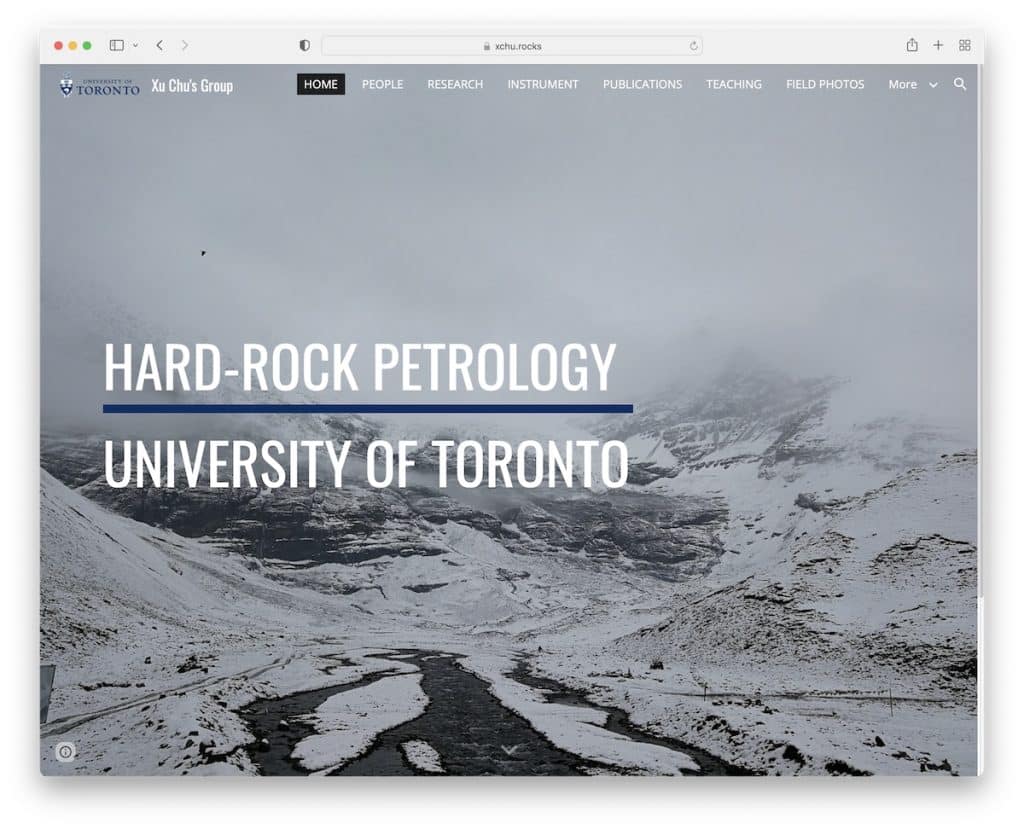Viewport: 1024px width, 829px height.
Task: Go forward with the browser forward arrow
Action: (185, 45)
